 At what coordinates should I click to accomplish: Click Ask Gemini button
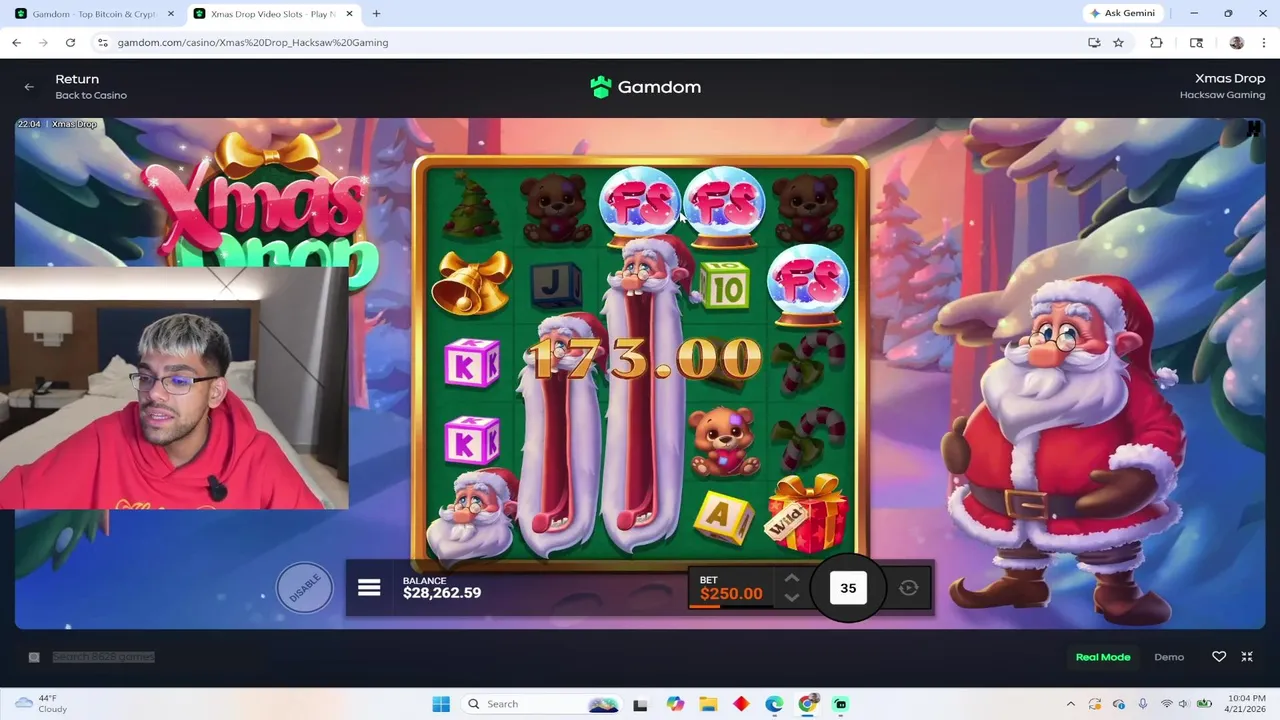[1122, 13]
